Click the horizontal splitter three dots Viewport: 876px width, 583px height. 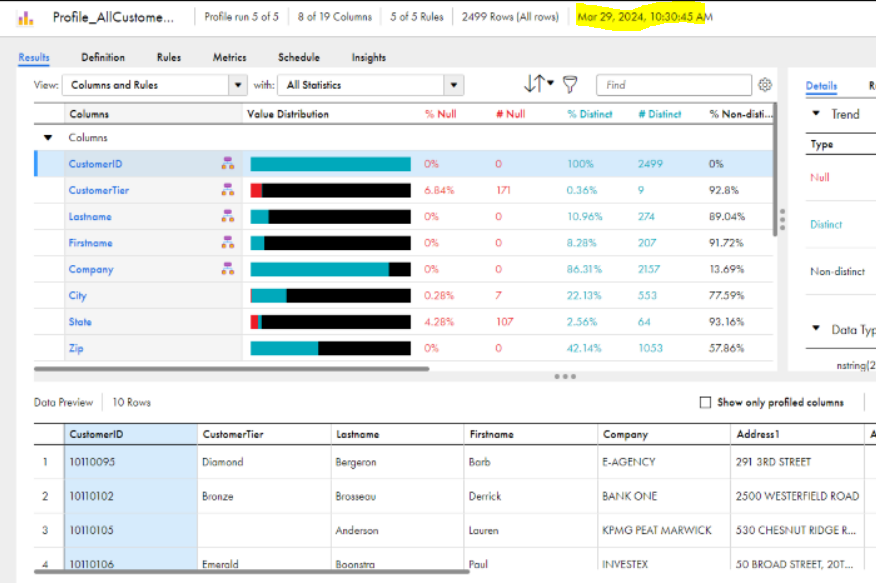565,376
